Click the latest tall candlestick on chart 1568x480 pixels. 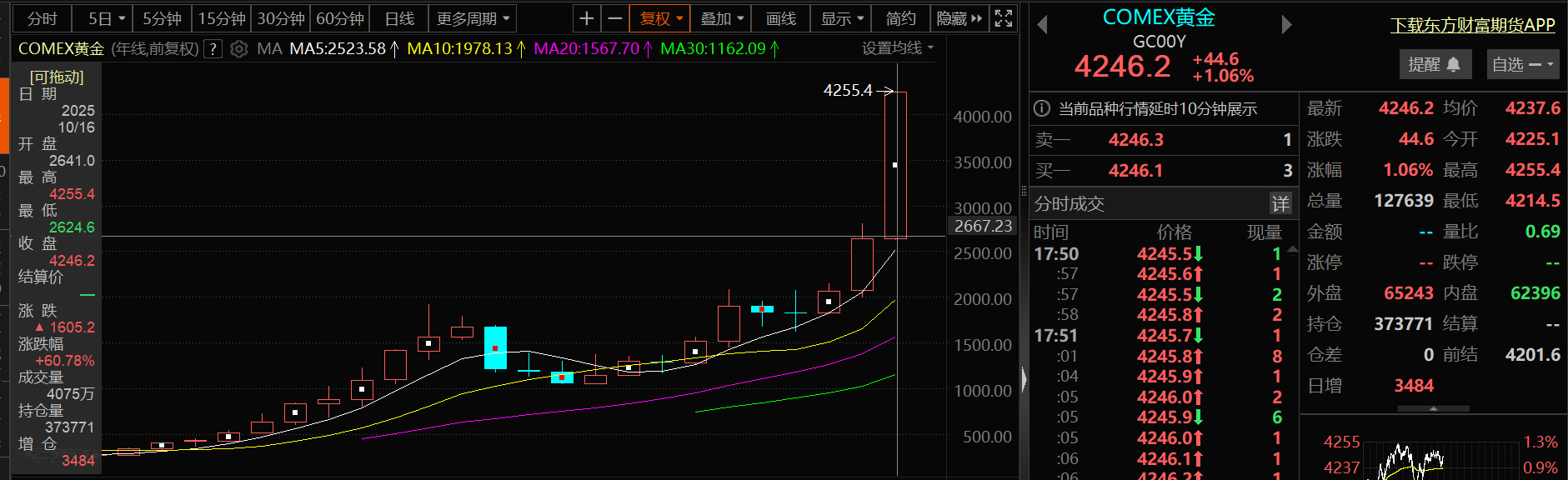click(x=895, y=165)
